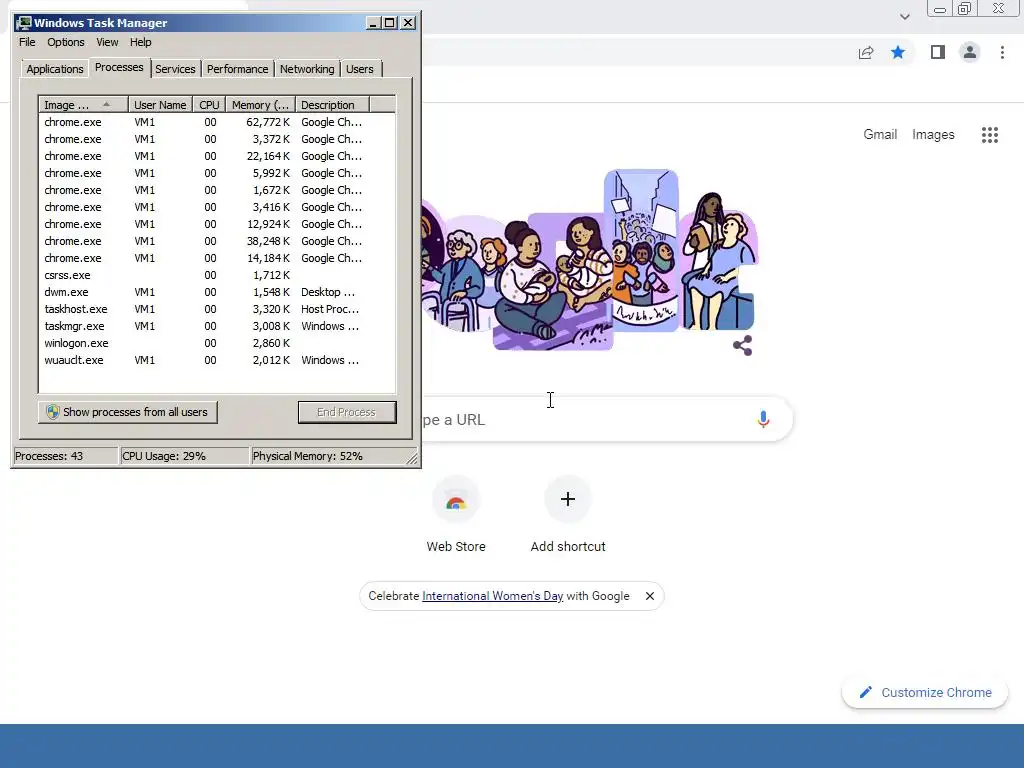Screen dimensions: 1024x768
Task: Open the View menu in Task Manager
Action: (107, 42)
